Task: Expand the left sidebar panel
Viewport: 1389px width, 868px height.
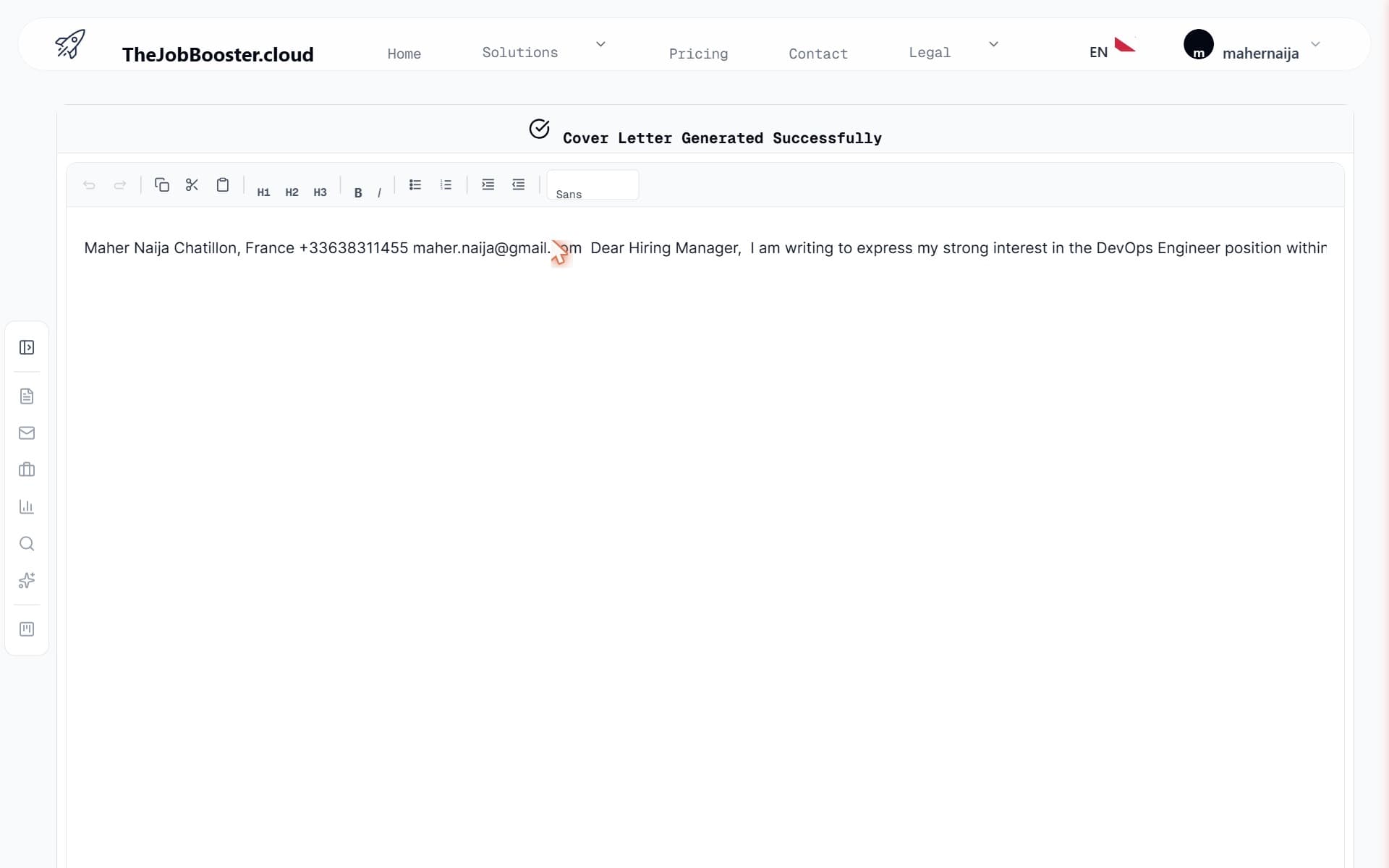Action: pos(27,347)
